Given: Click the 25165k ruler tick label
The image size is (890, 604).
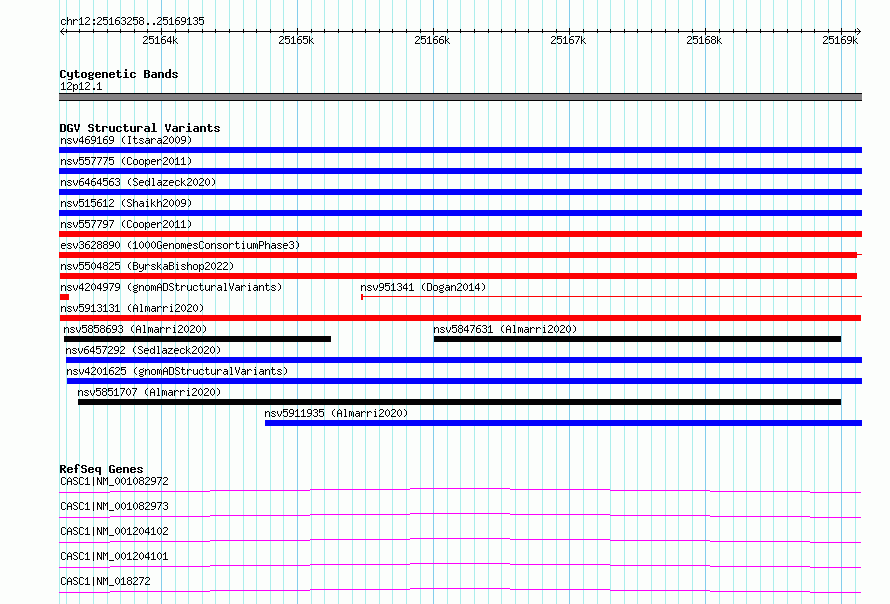Looking at the screenshot, I should [x=296, y=40].
